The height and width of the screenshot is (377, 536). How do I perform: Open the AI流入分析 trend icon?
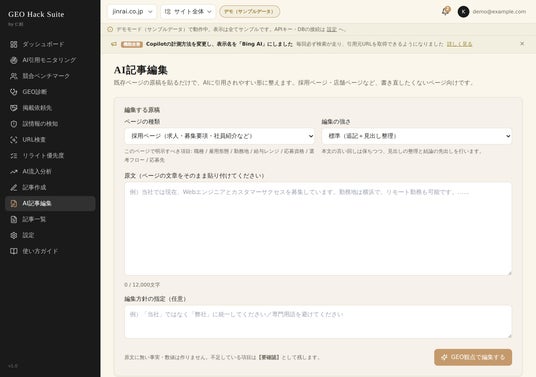point(14,172)
